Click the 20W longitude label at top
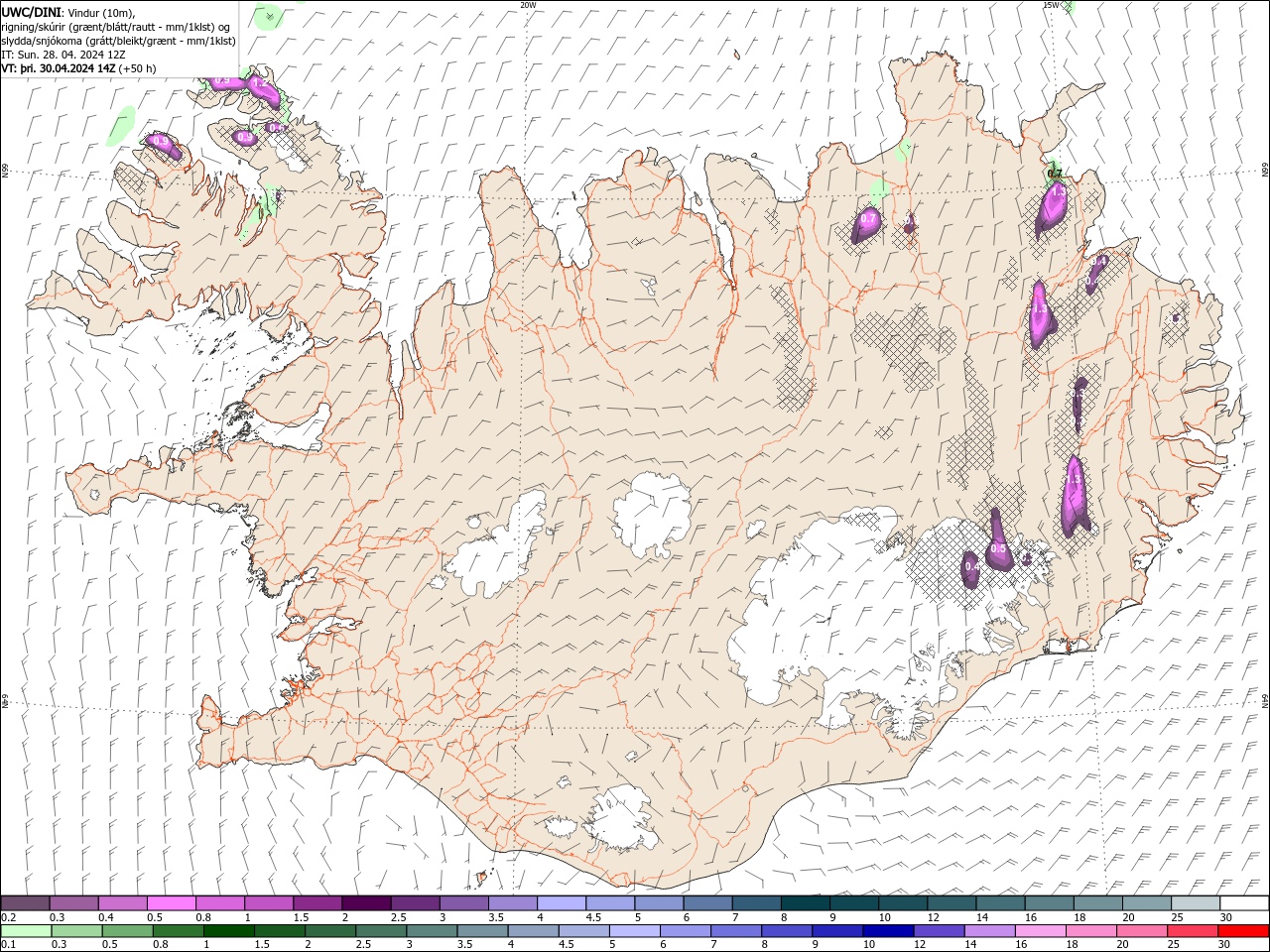1270x952 pixels. click(528, 5)
